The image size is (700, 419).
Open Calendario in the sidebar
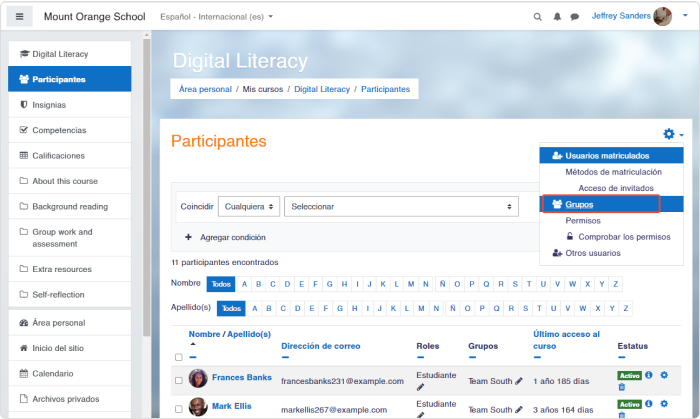[x=70, y=373]
